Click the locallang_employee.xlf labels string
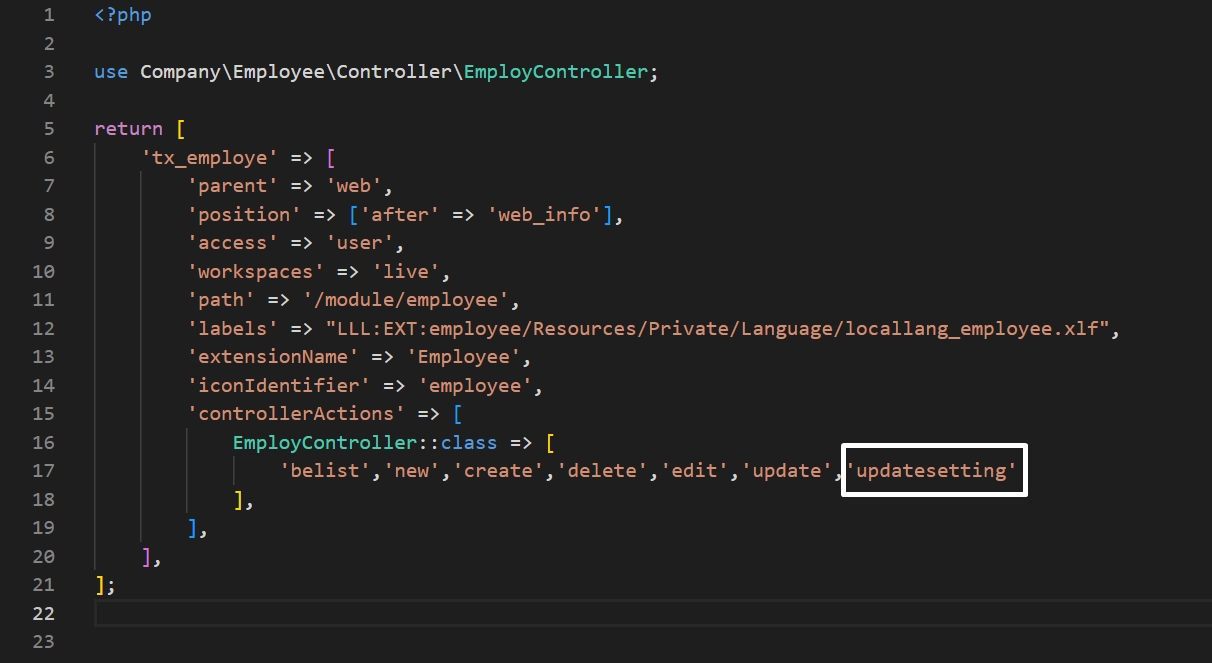Screen dimensions: 1212x663 click(x=716, y=329)
